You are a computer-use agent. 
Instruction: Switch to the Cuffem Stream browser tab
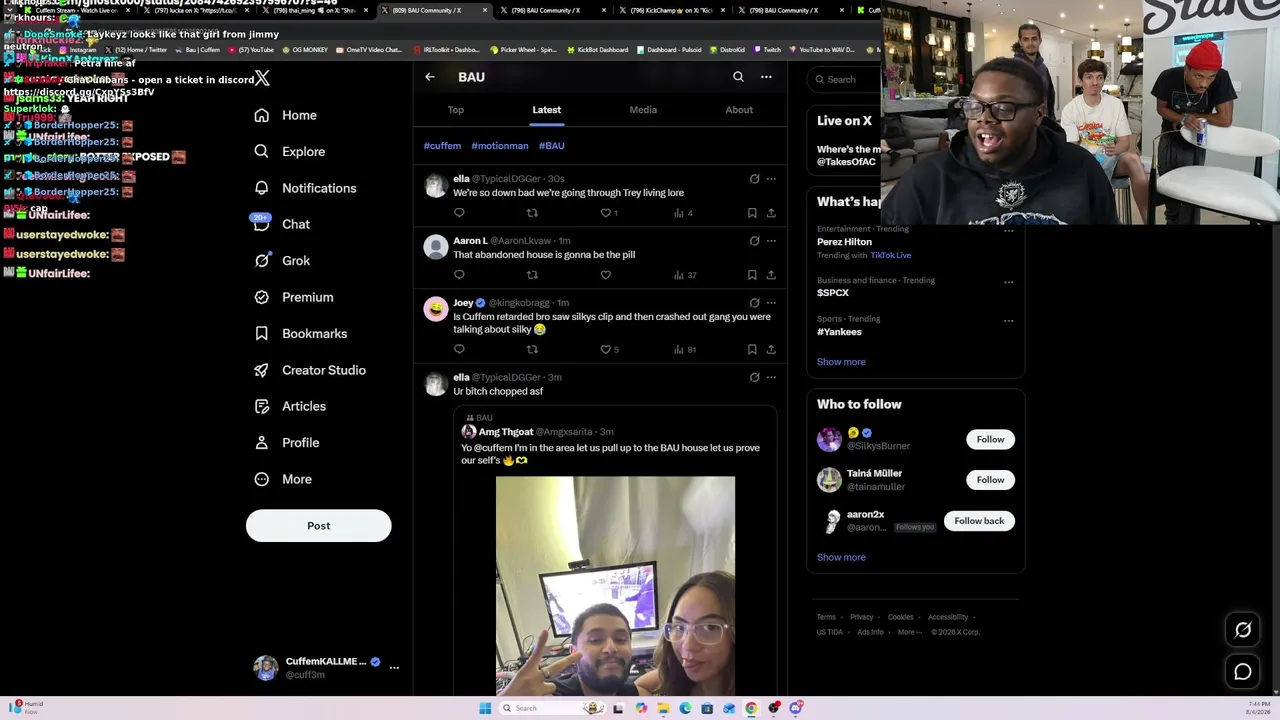pos(75,11)
